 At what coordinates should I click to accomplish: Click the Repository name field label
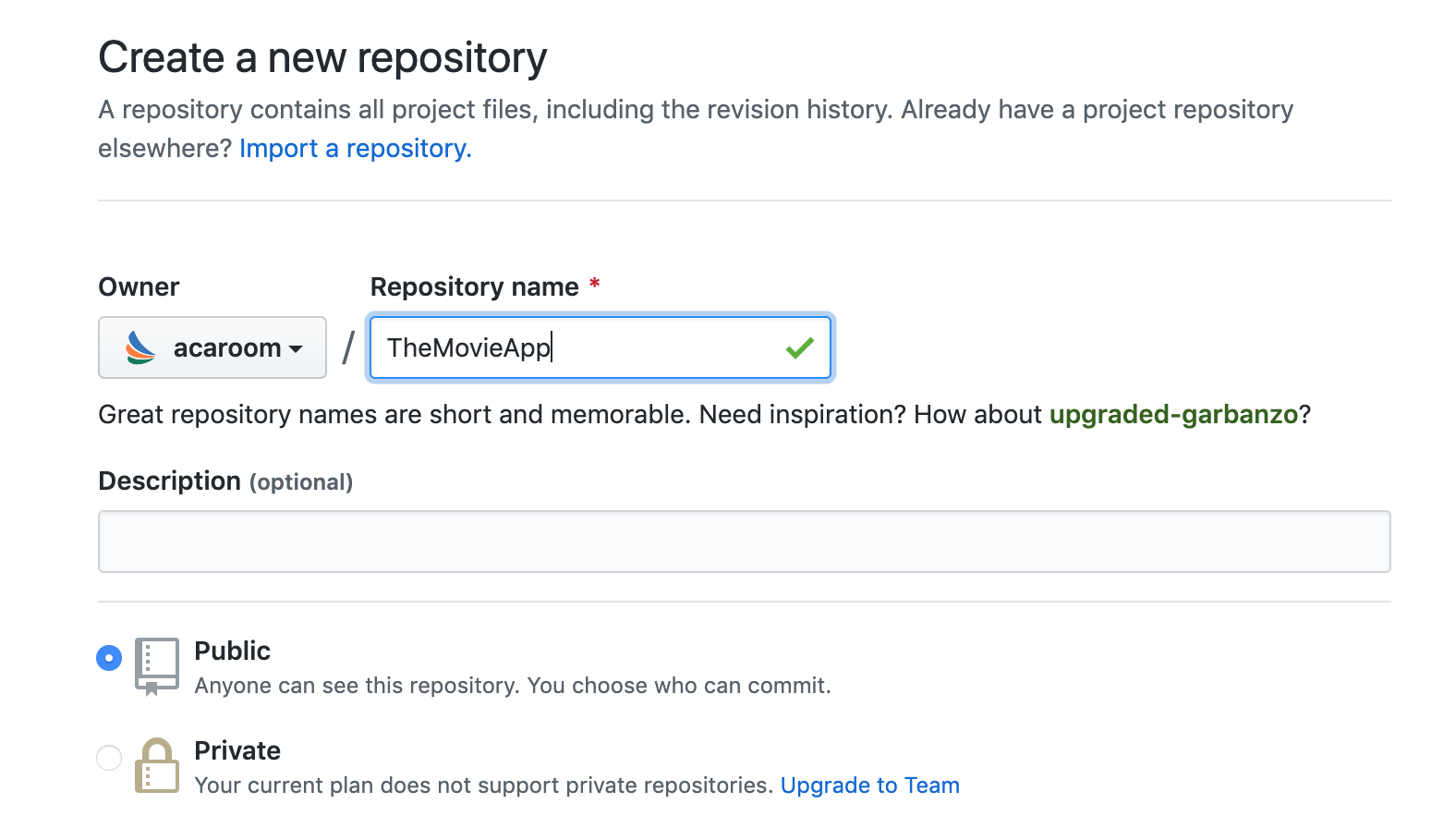pos(474,287)
